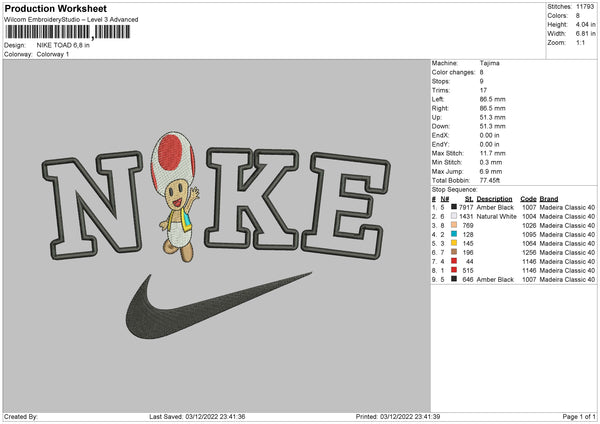This screenshot has height=424, width=600.
Task: Click the Natural White swatch in row 1431
Action: [454, 216]
